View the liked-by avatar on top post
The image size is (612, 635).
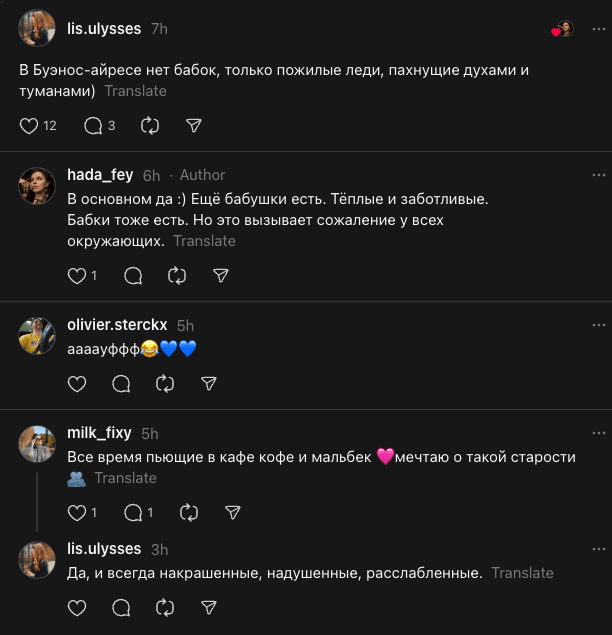(564, 30)
